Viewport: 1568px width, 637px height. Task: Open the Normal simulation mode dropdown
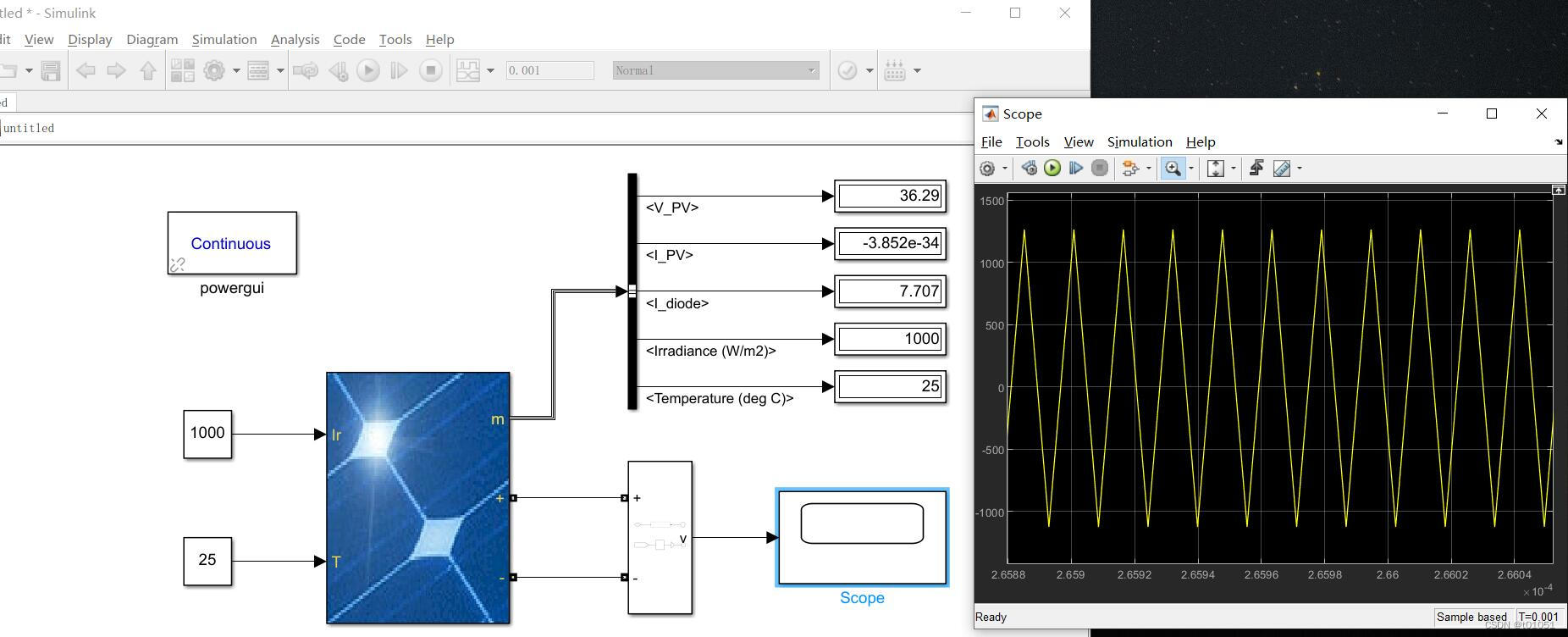[715, 71]
